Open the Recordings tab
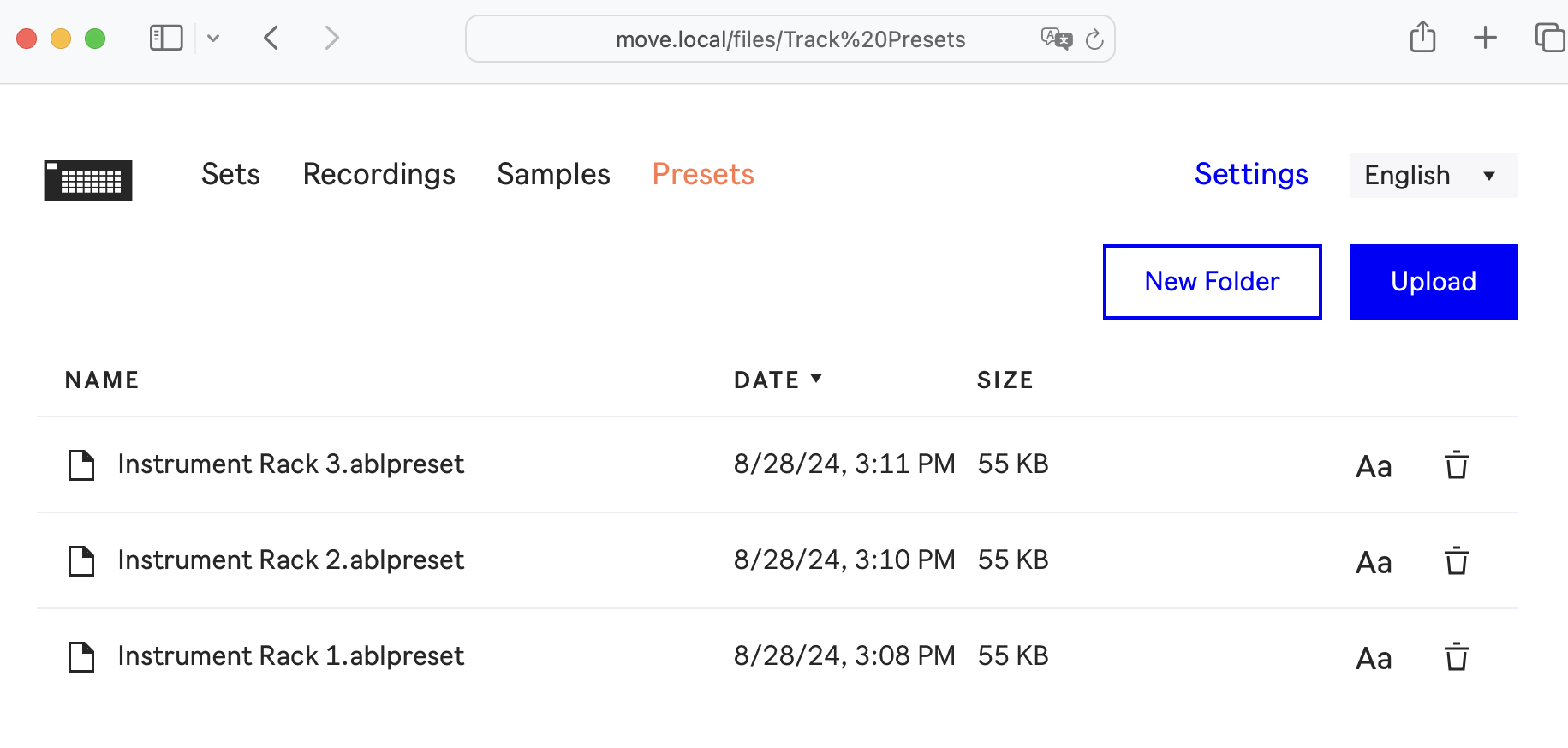The image size is (1568, 748). click(x=379, y=174)
